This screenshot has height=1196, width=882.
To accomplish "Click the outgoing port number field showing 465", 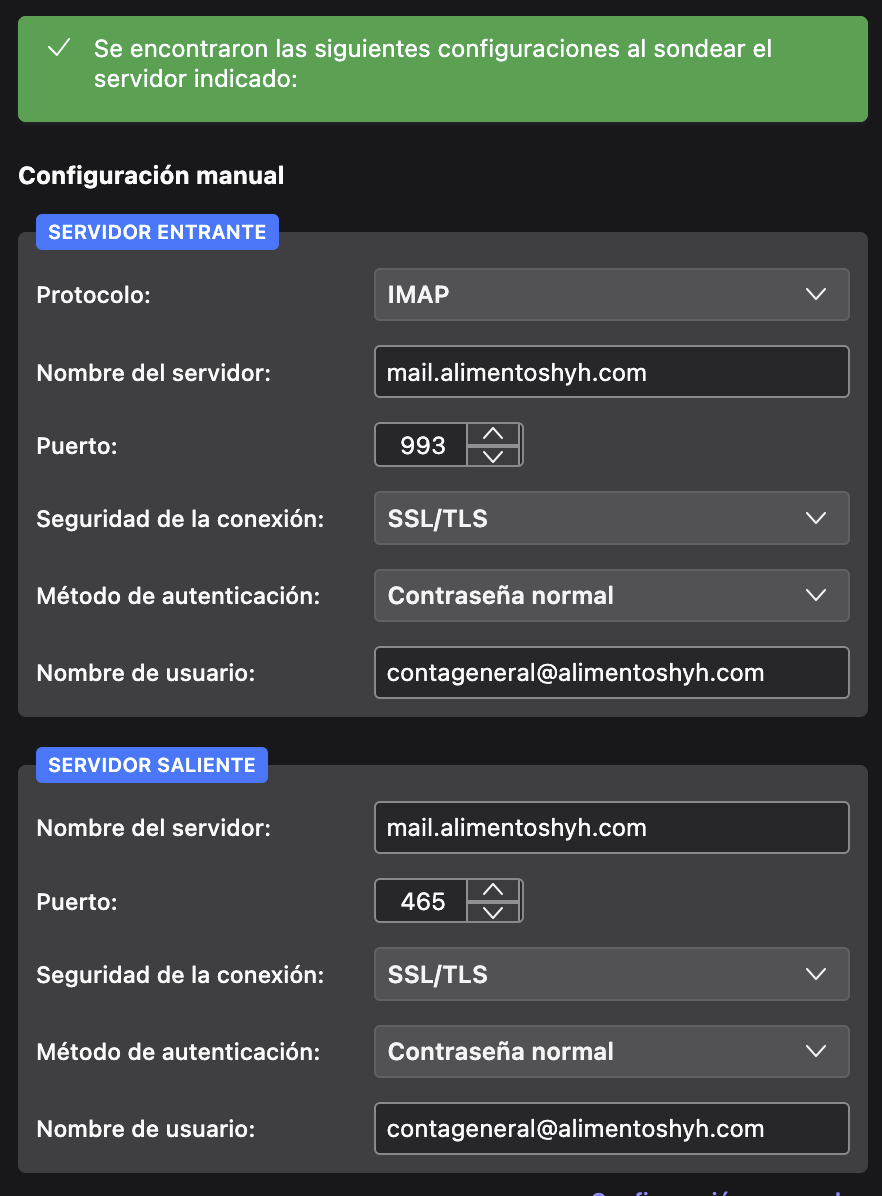I will pyautogui.click(x=422, y=902).
